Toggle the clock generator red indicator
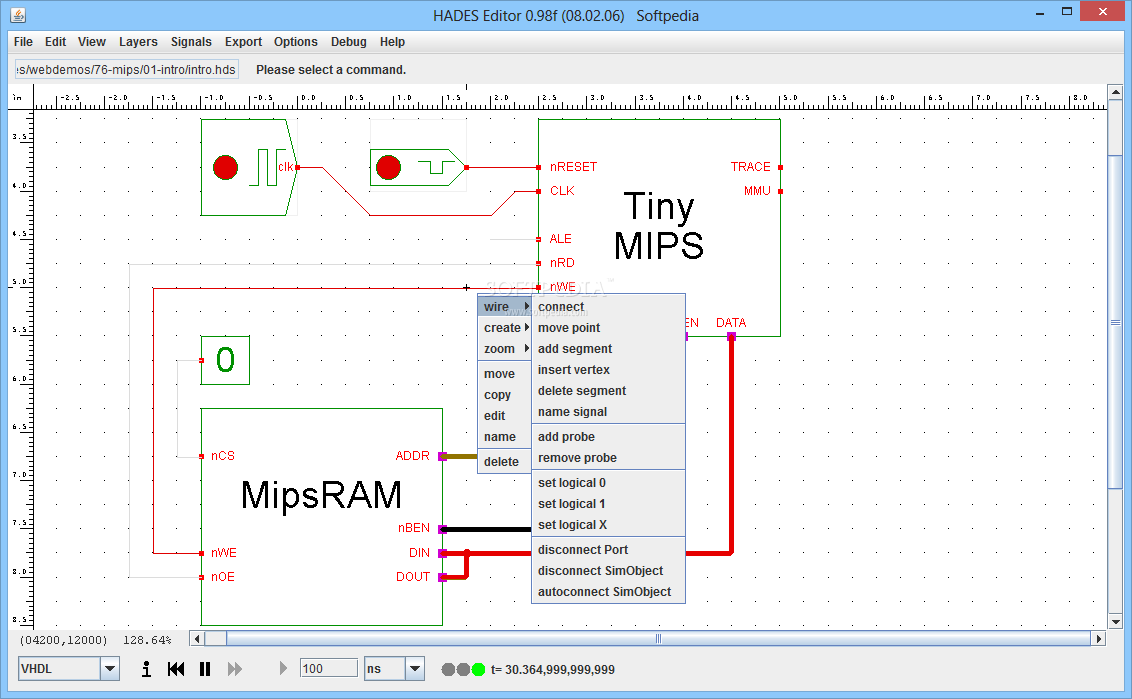The image size is (1132, 699). pos(225,167)
